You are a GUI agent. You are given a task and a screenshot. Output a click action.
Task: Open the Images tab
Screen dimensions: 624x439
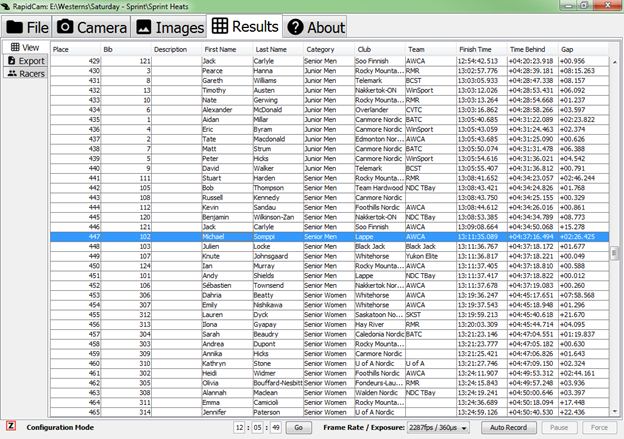(x=167, y=27)
